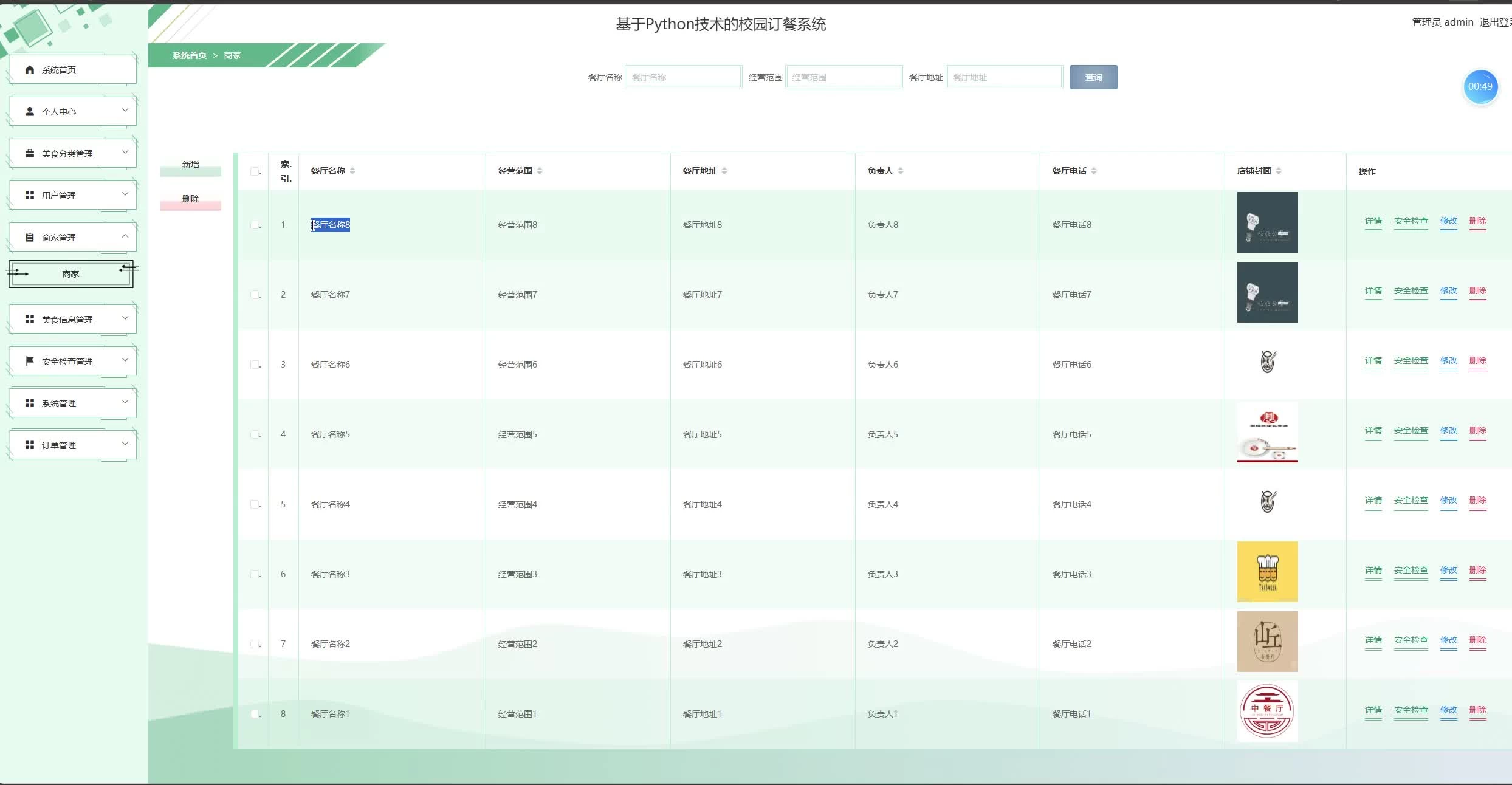1512x785 pixels.
Task: Open the yellow store cover thumbnail of 餐厅名称3
Action: 1267,572
